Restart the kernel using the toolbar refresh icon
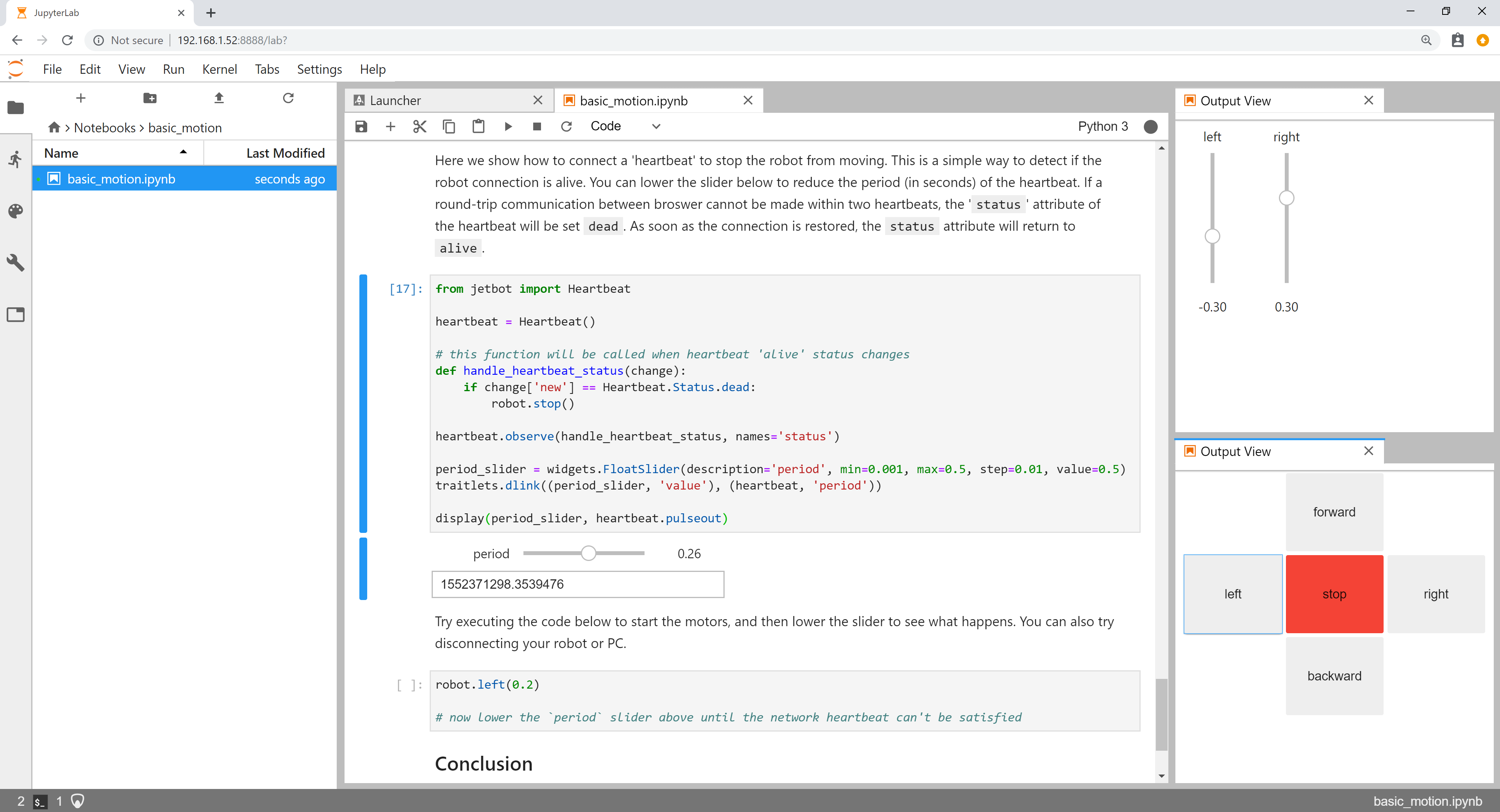This screenshot has height=812, width=1500. click(x=566, y=126)
